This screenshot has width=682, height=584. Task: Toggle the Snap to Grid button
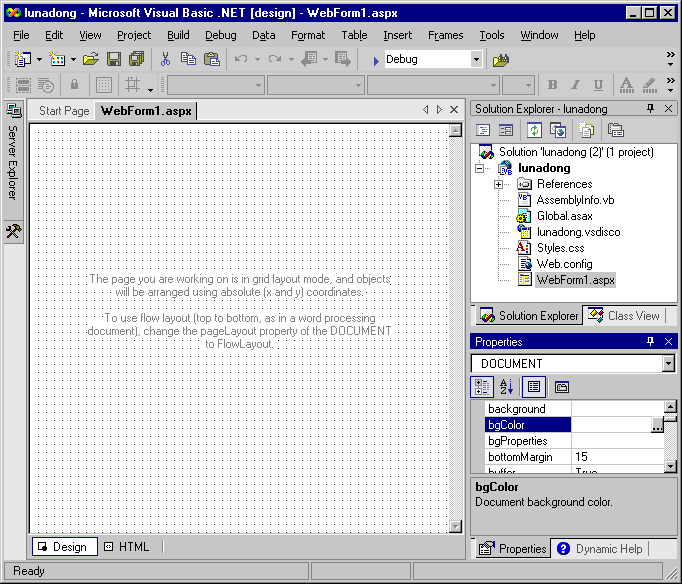pyautogui.click(x=132, y=84)
